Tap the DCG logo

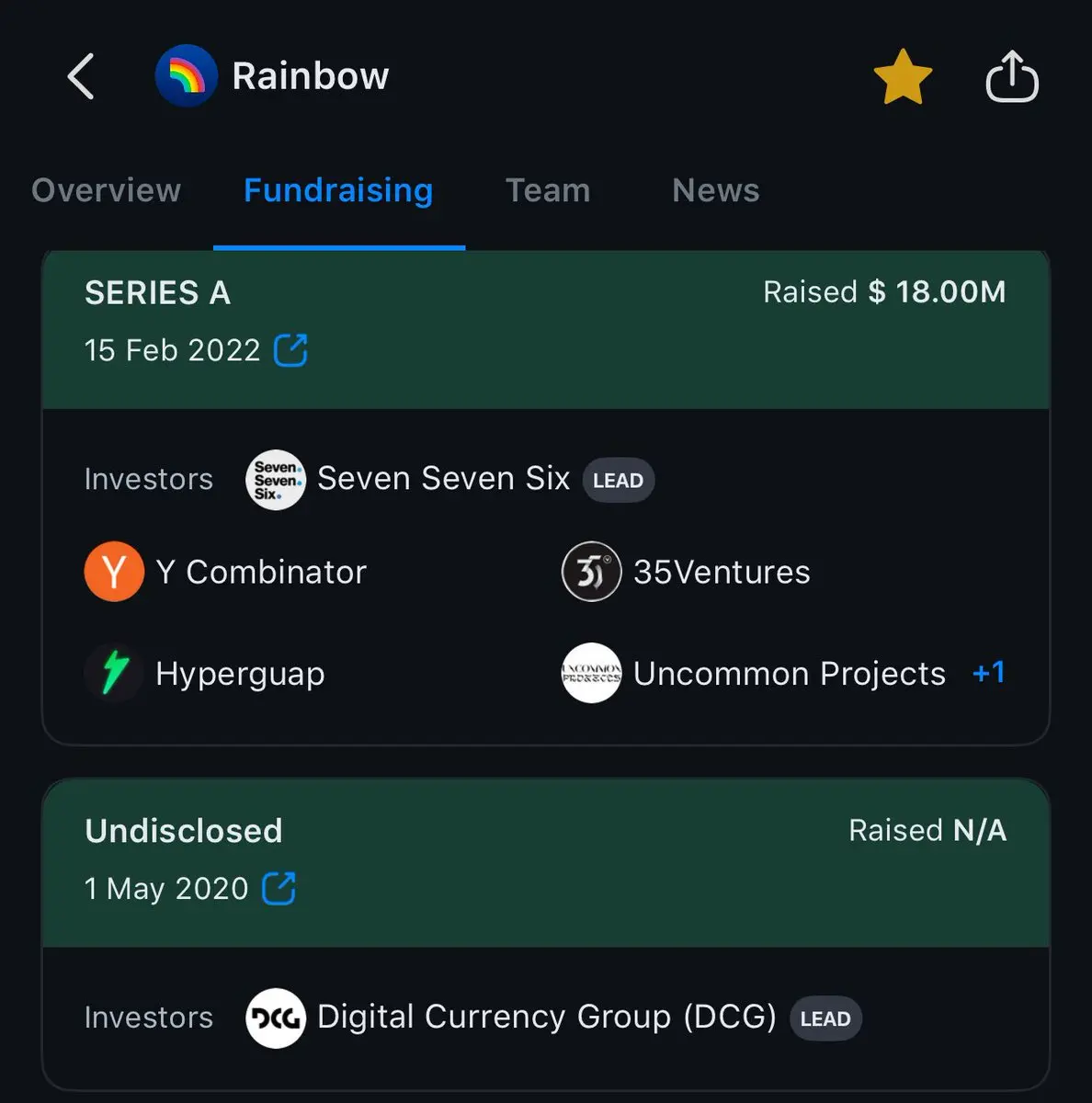(276, 1018)
